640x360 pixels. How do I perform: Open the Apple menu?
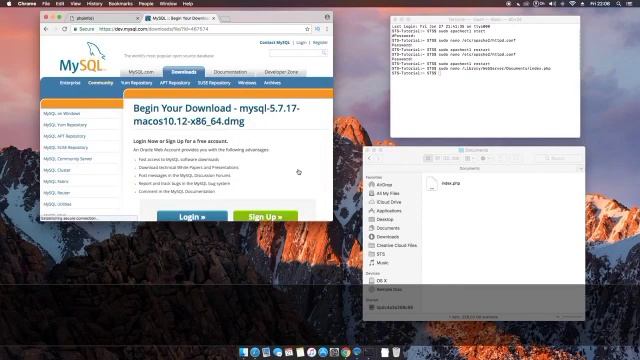9,4
